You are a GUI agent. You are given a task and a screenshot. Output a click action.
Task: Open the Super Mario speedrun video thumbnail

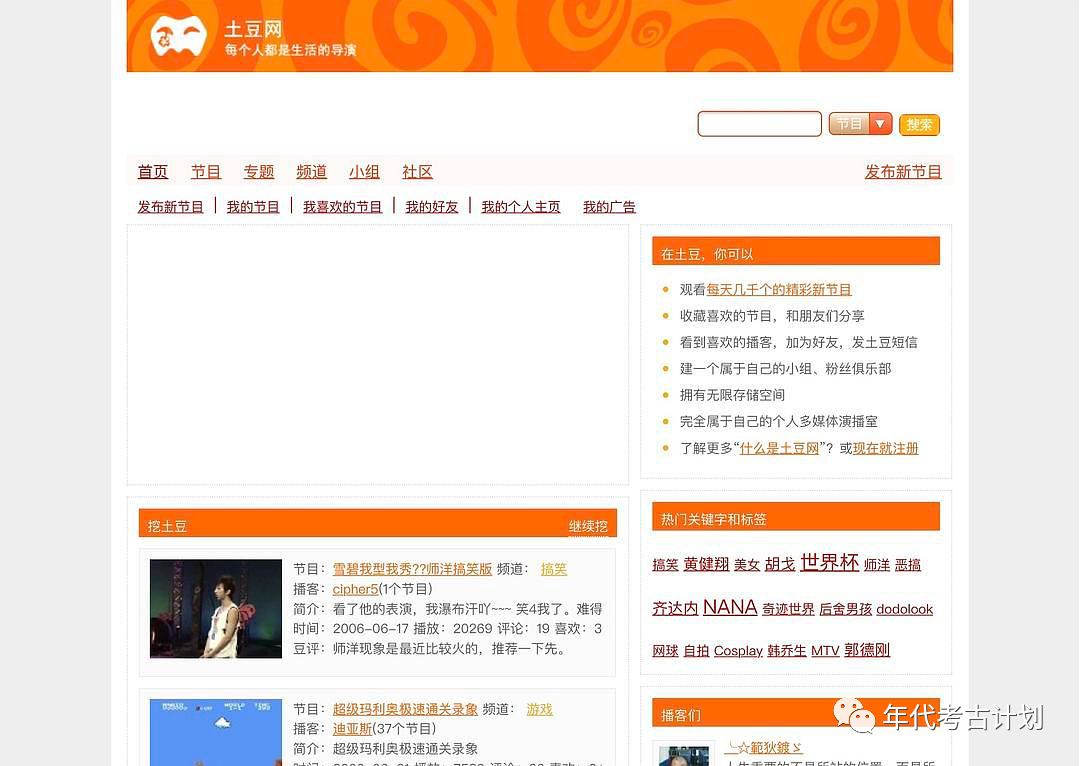216,732
